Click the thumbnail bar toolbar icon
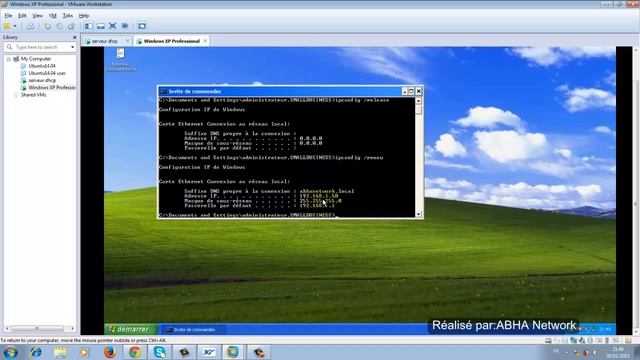Image resolution: width=640 pixels, height=360 pixels. [100, 26]
